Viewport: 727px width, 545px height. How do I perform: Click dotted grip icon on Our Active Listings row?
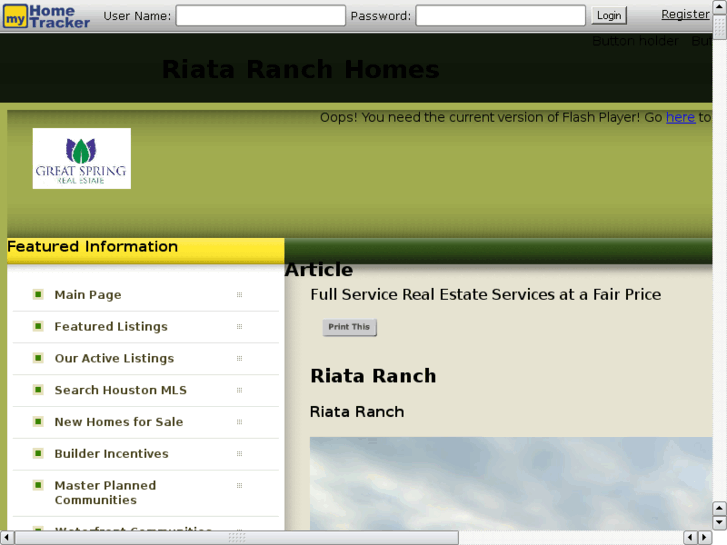tap(239, 358)
